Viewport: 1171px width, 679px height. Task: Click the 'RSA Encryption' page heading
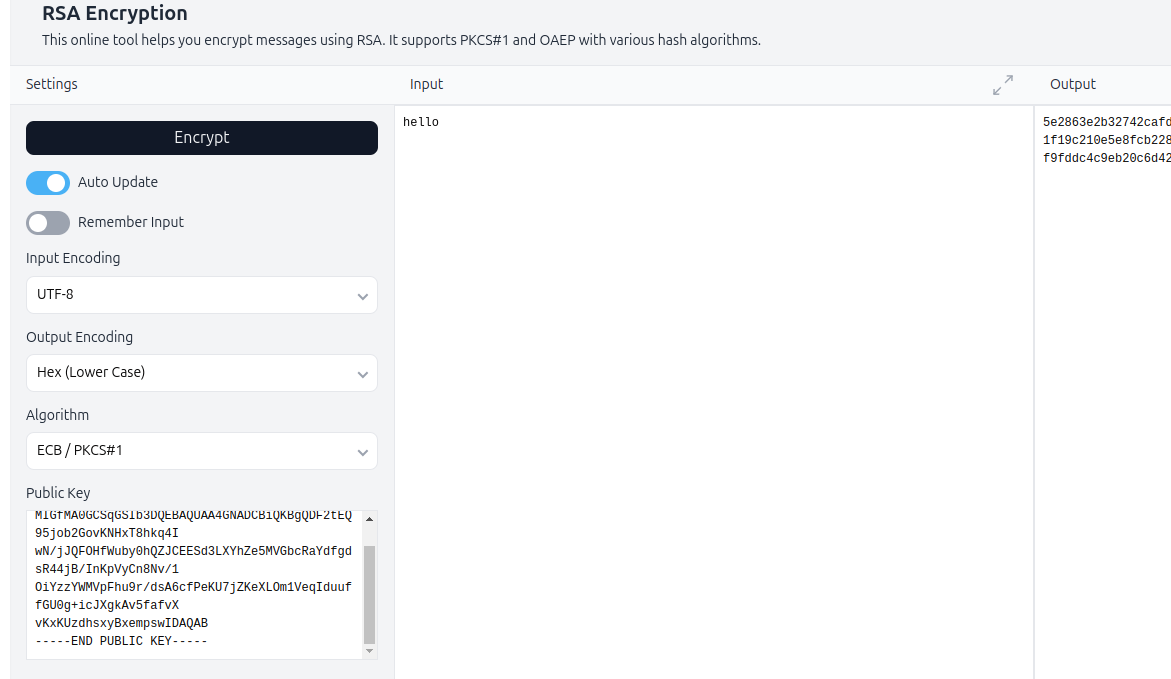tap(115, 13)
